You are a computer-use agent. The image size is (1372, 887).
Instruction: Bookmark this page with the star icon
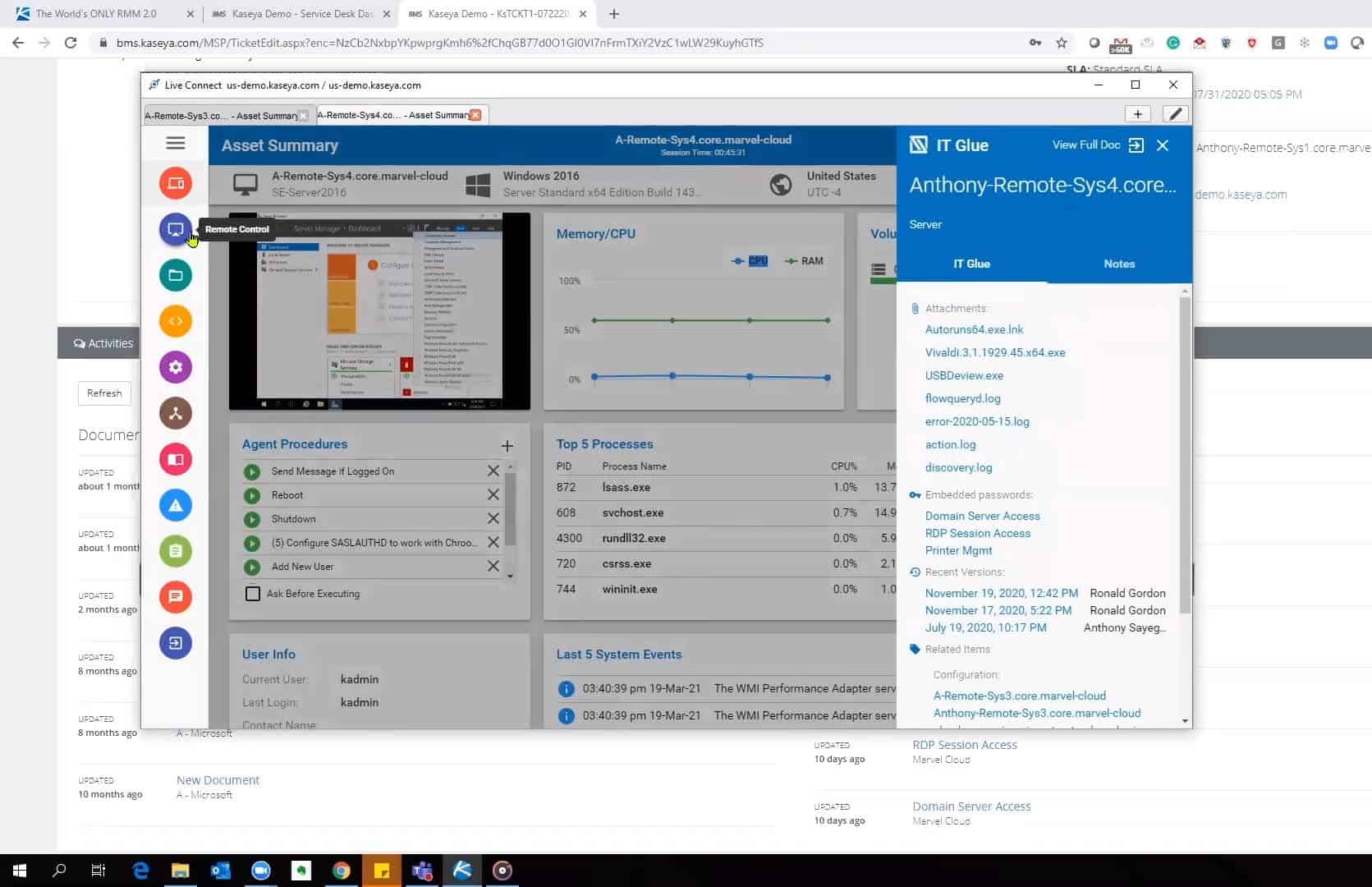1062,43
